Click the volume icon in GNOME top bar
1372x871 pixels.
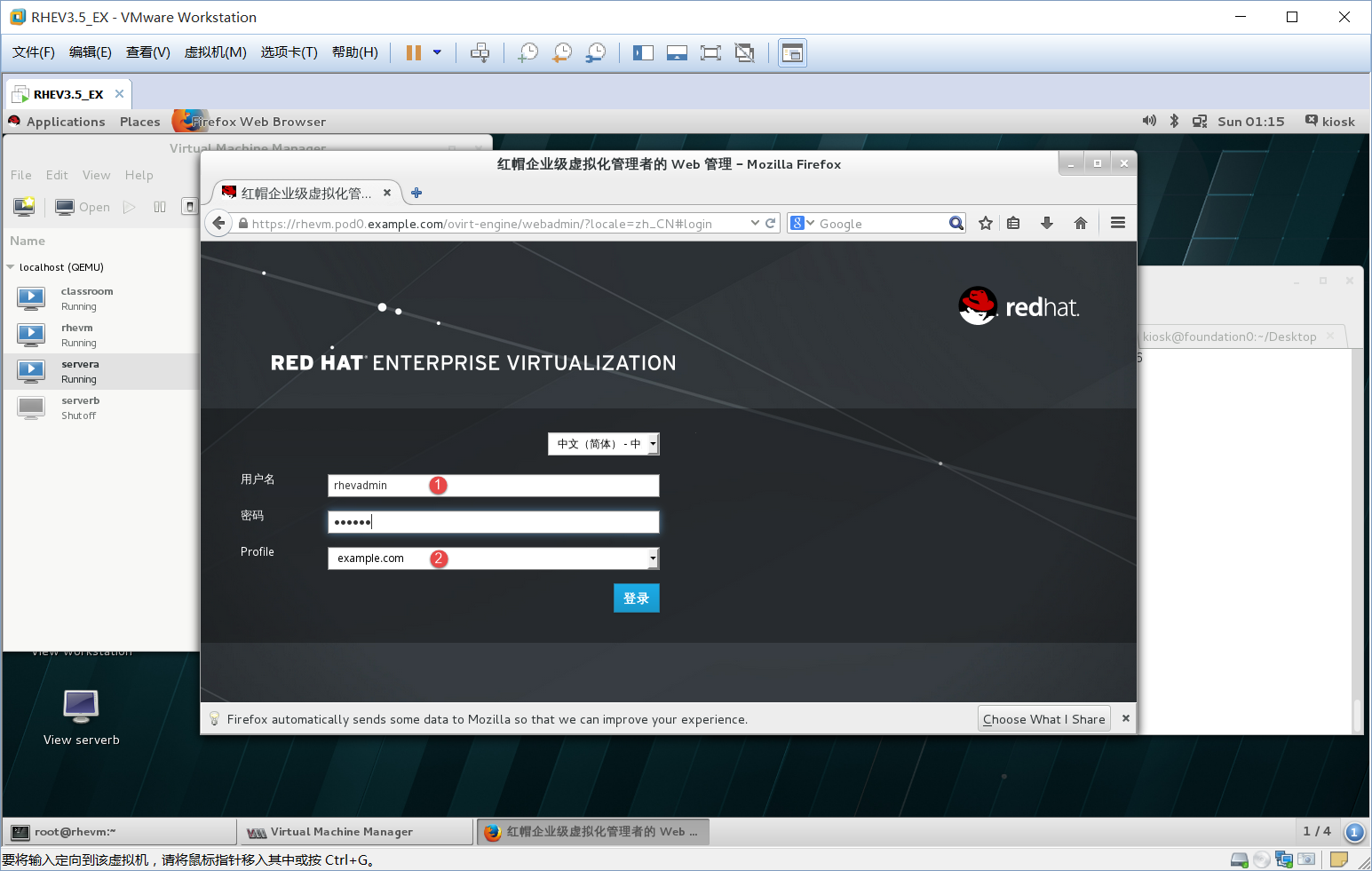1149,121
